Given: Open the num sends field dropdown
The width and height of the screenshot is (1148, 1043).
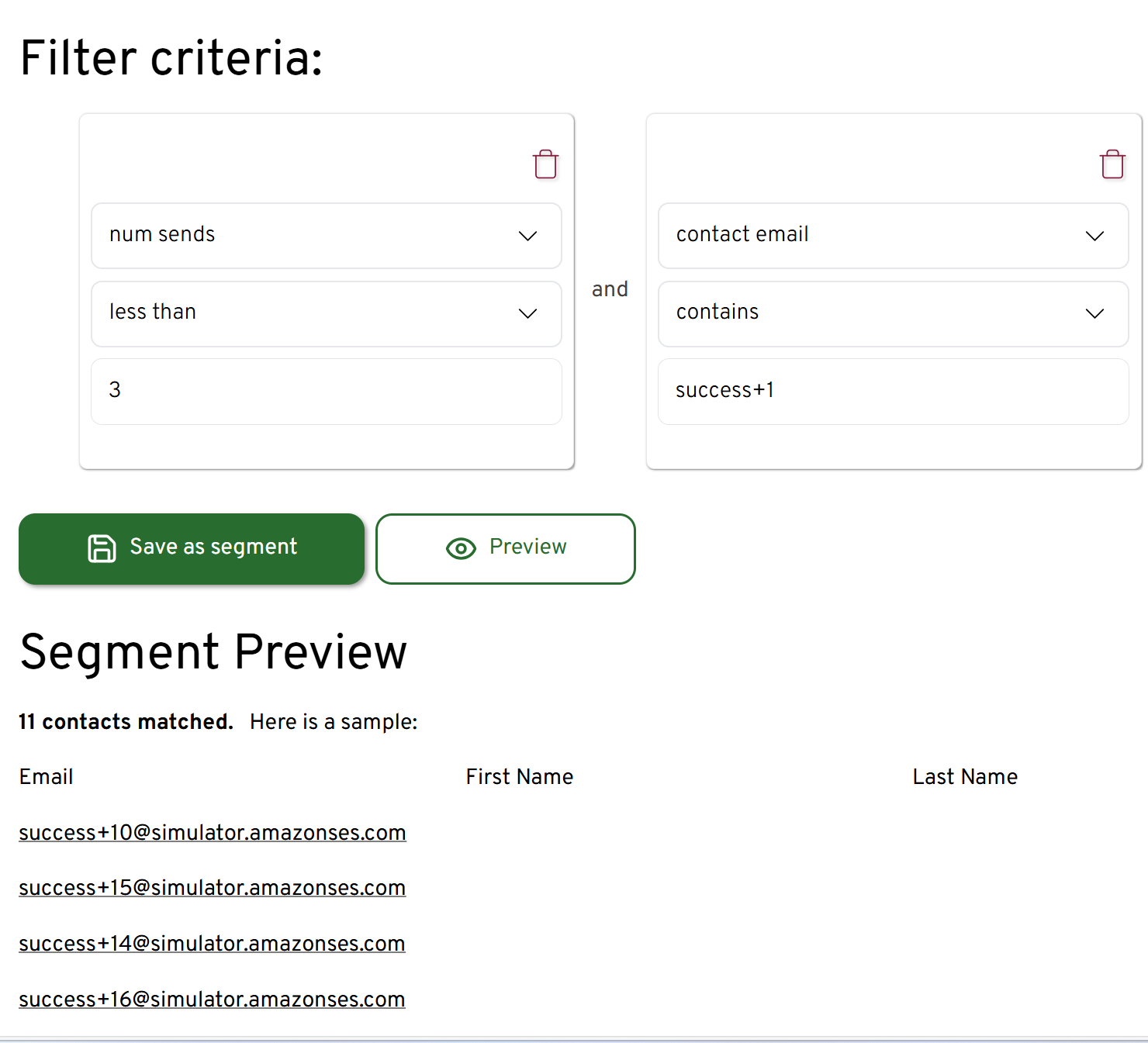Looking at the screenshot, I should [x=326, y=236].
